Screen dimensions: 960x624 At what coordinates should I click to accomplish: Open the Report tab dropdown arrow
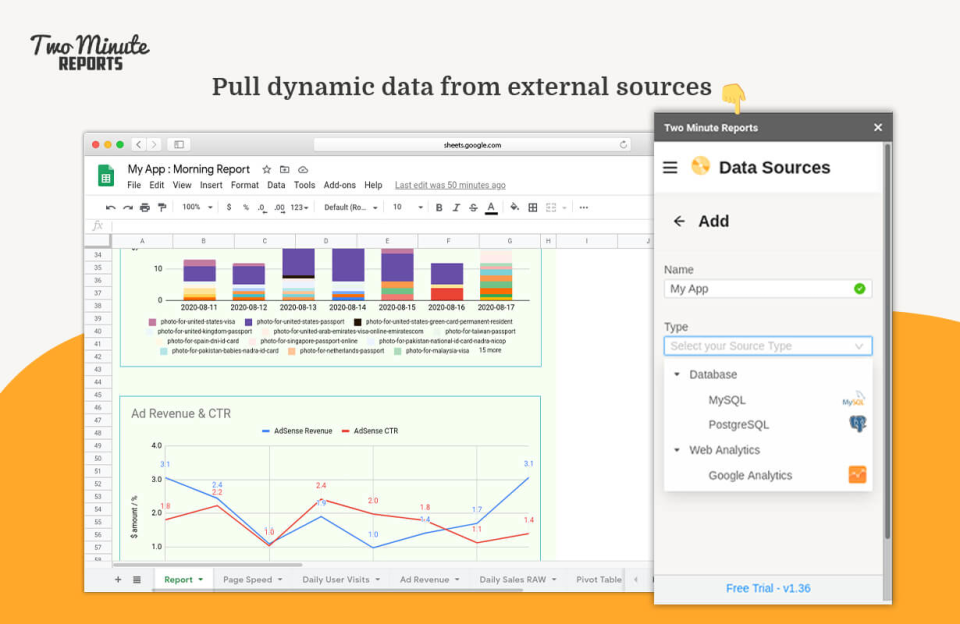[x=200, y=579]
